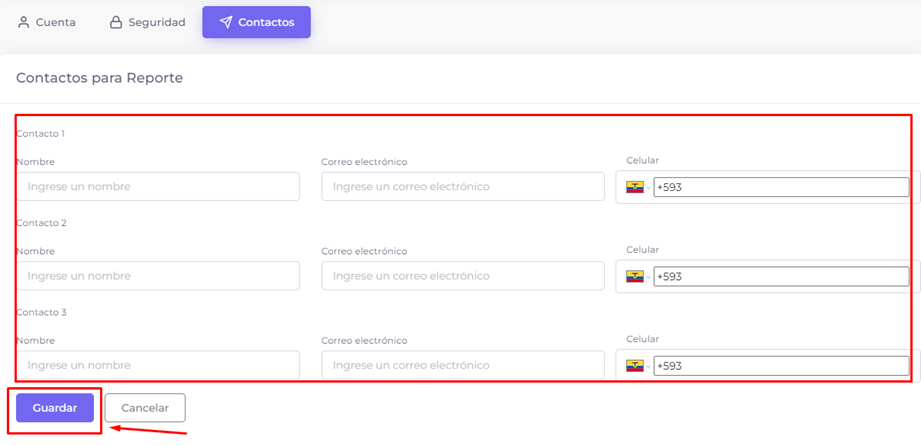The width and height of the screenshot is (921, 446).
Task: Focus the Nombre field of Contacto 2
Action: 158,276
